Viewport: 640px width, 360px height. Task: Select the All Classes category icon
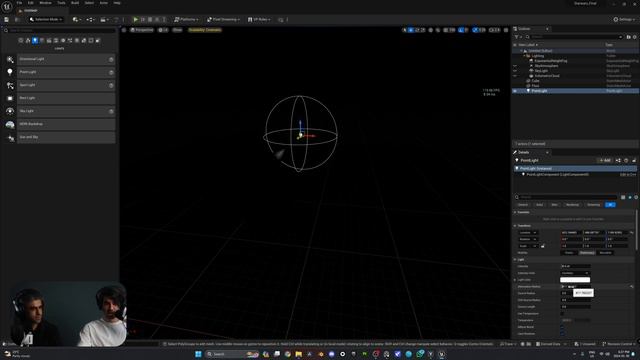(x=98, y=40)
